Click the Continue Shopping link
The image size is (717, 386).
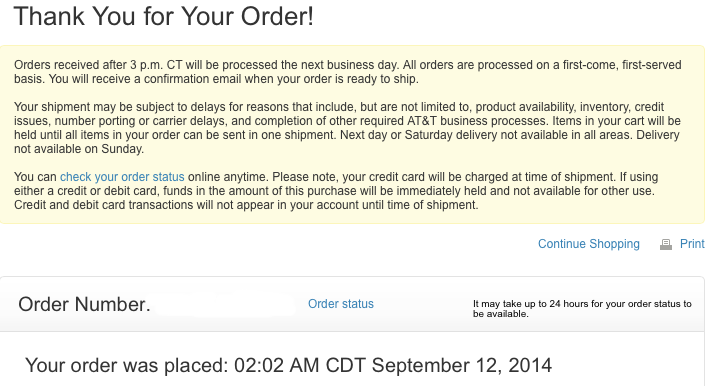[x=589, y=244]
